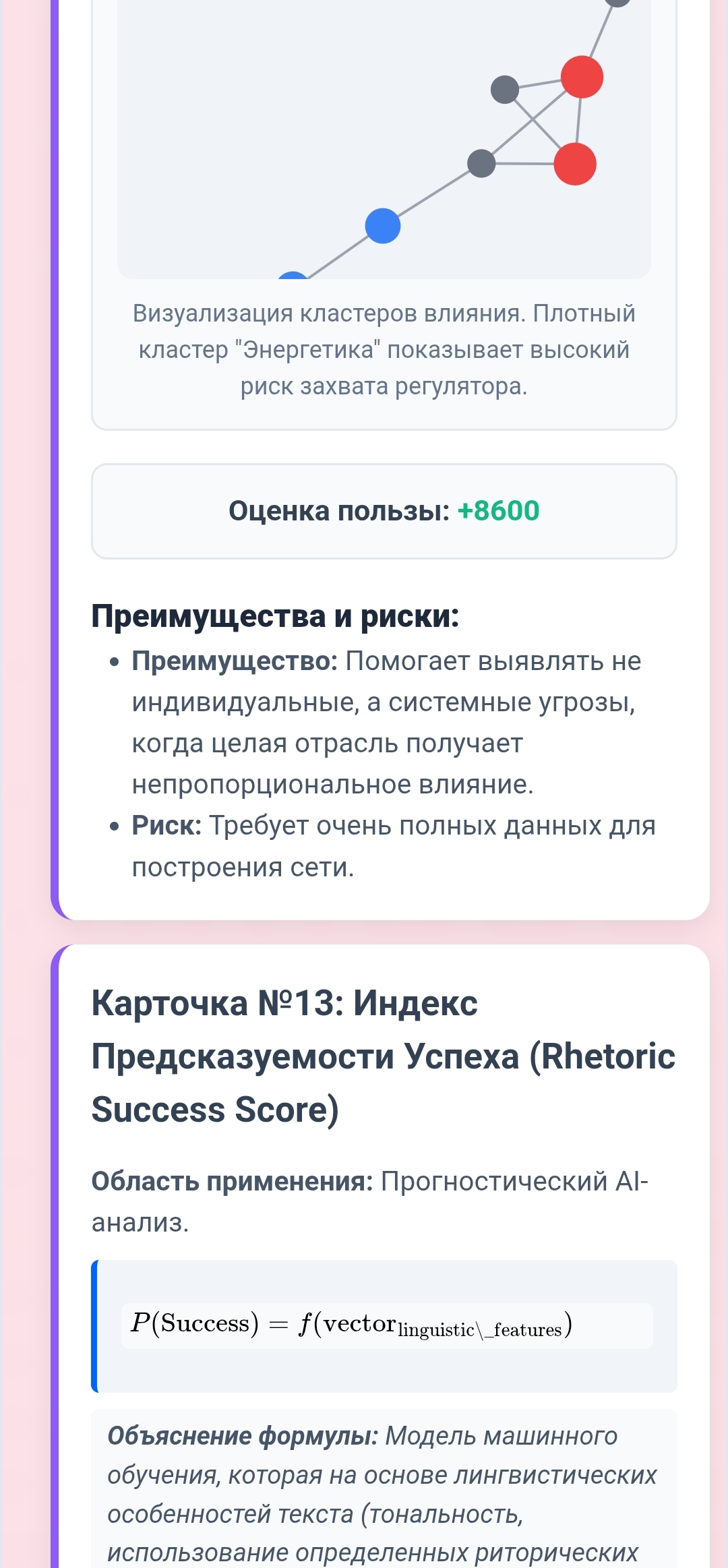Click the bold "Риск:" bullet label
The image size is (728, 1568).
point(166,826)
